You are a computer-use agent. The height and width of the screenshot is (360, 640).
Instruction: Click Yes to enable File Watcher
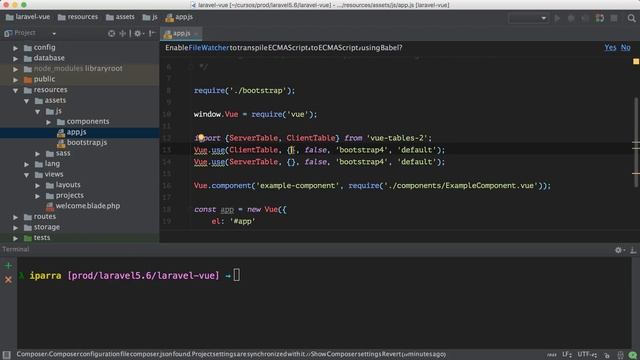coord(610,47)
